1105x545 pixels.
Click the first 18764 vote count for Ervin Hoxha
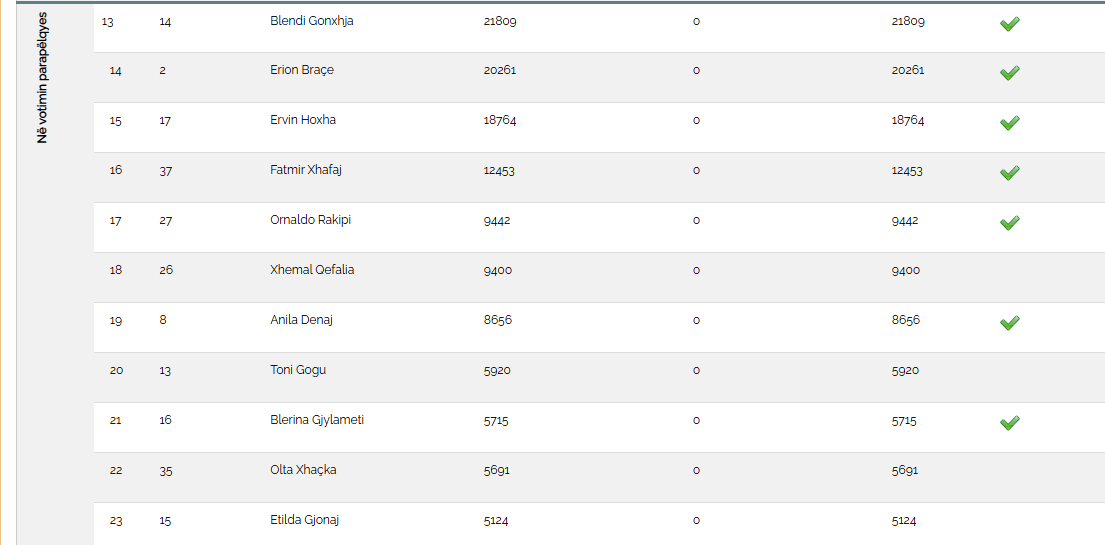pyautogui.click(x=500, y=121)
